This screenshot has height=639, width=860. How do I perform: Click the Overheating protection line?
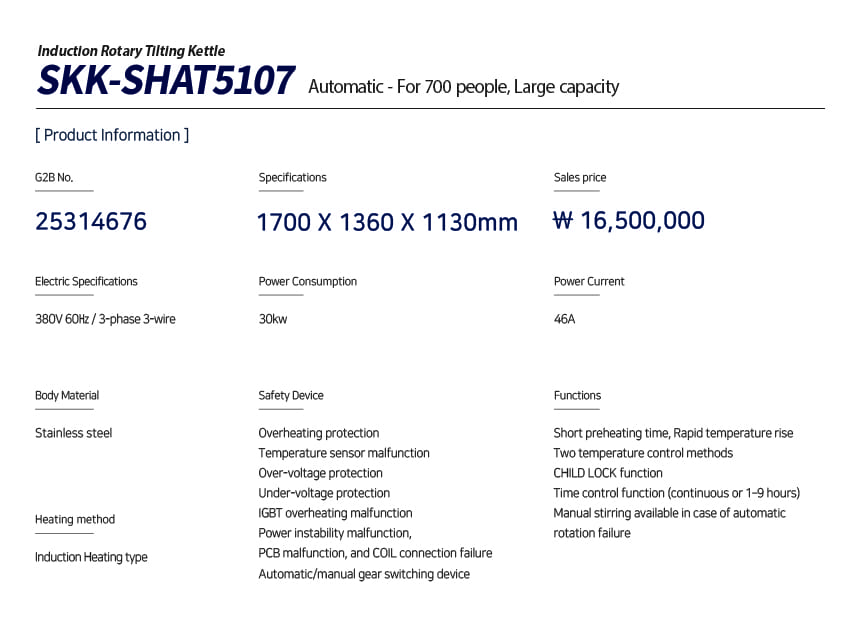pyautogui.click(x=319, y=433)
